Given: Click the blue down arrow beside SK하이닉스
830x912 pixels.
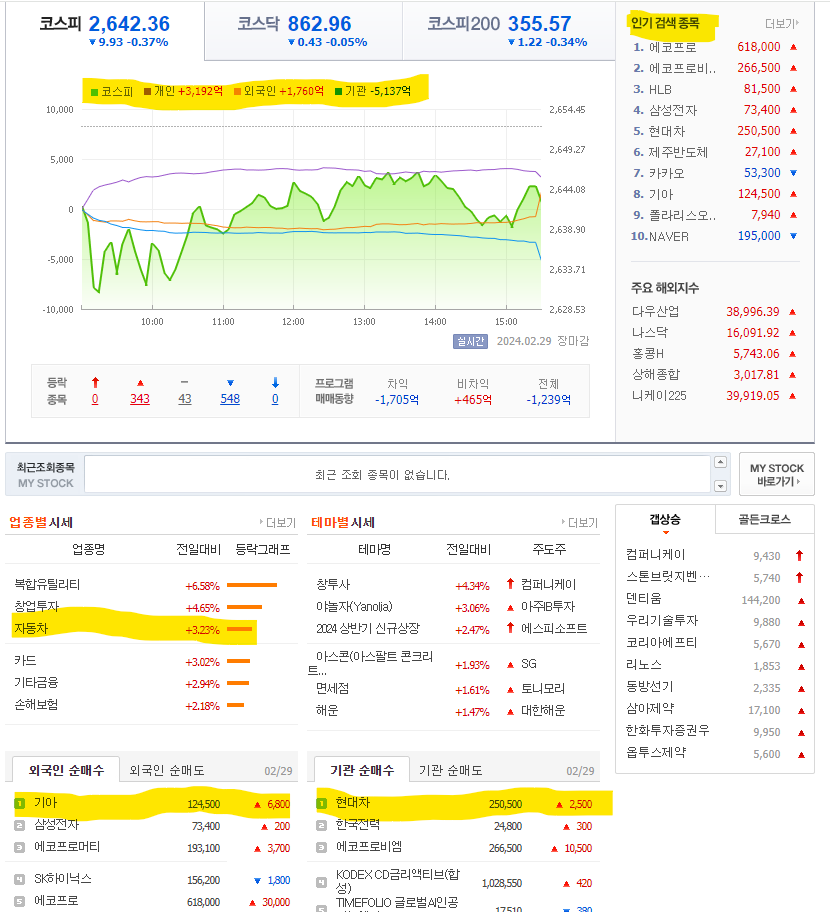Looking at the screenshot, I should point(258,881).
